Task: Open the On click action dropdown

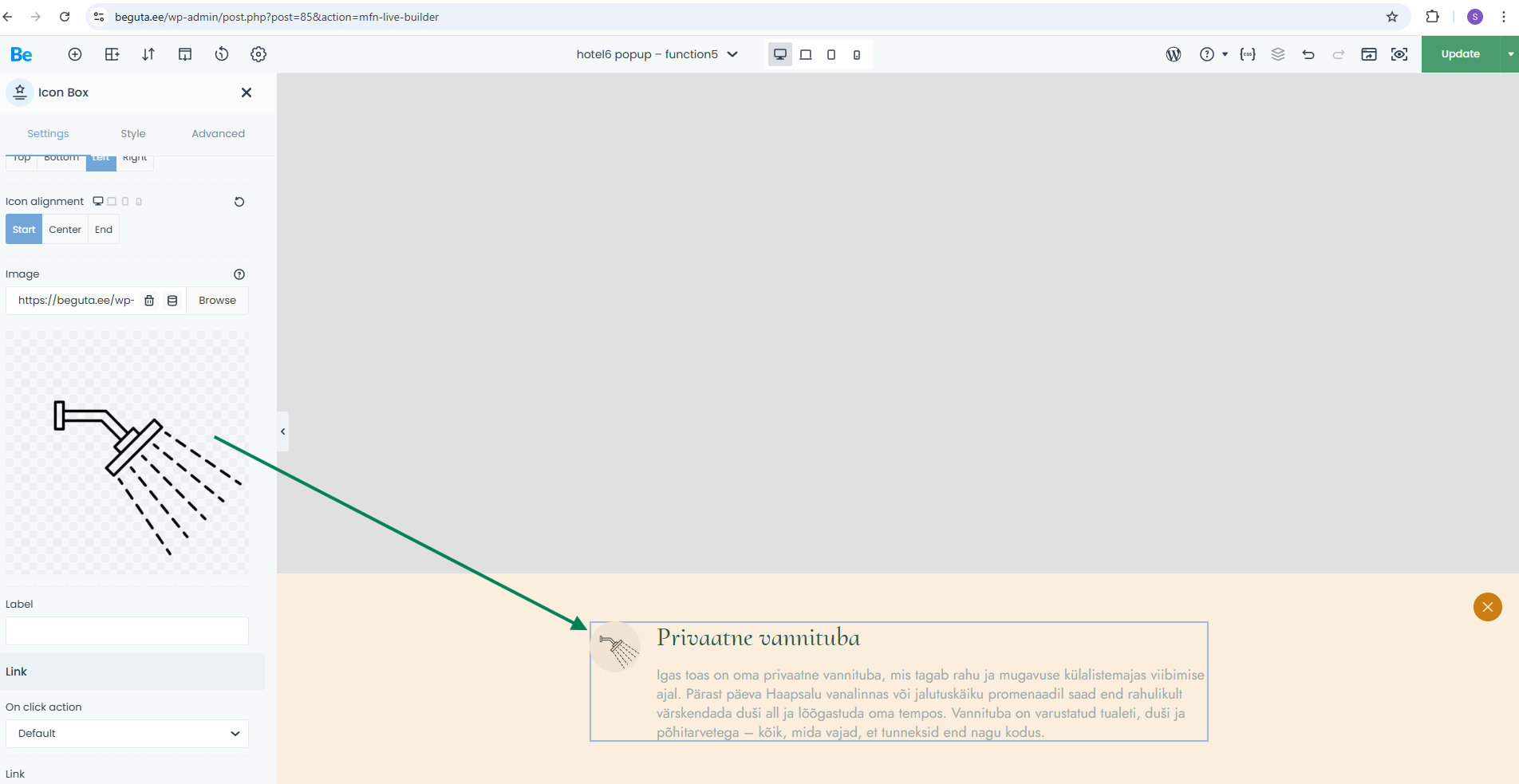Action: tap(127, 734)
